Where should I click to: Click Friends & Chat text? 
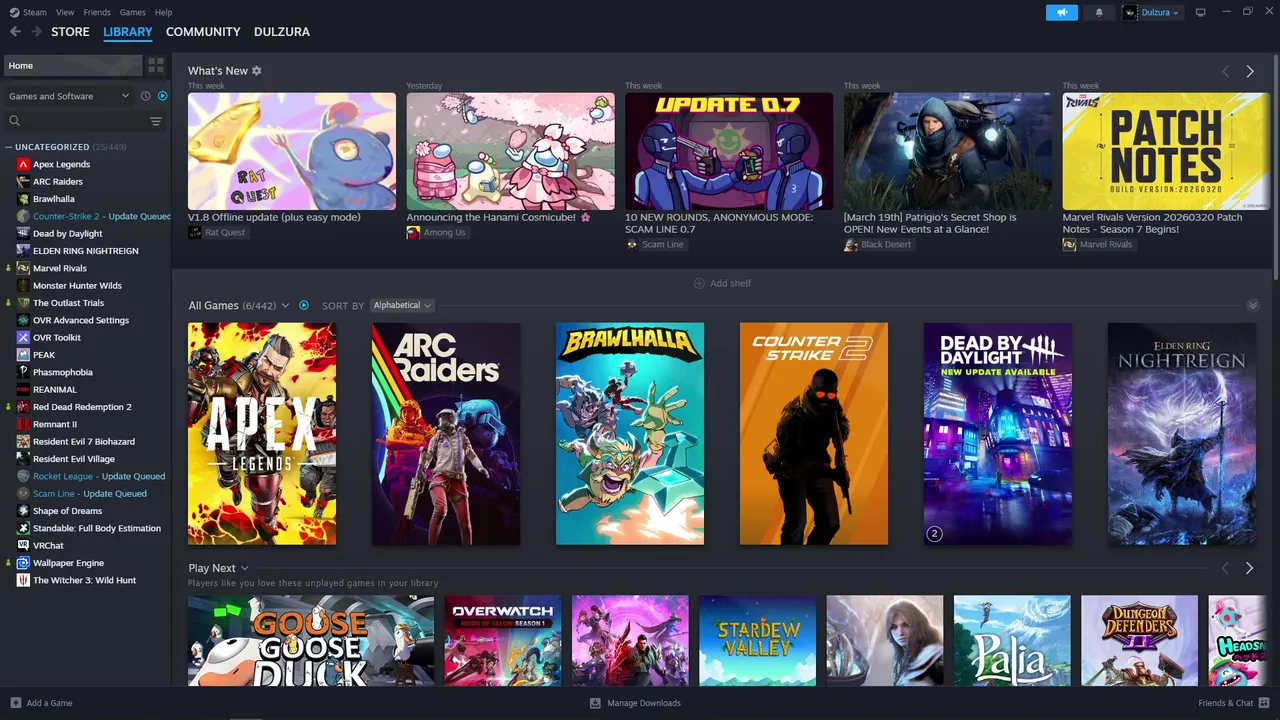coord(1226,703)
